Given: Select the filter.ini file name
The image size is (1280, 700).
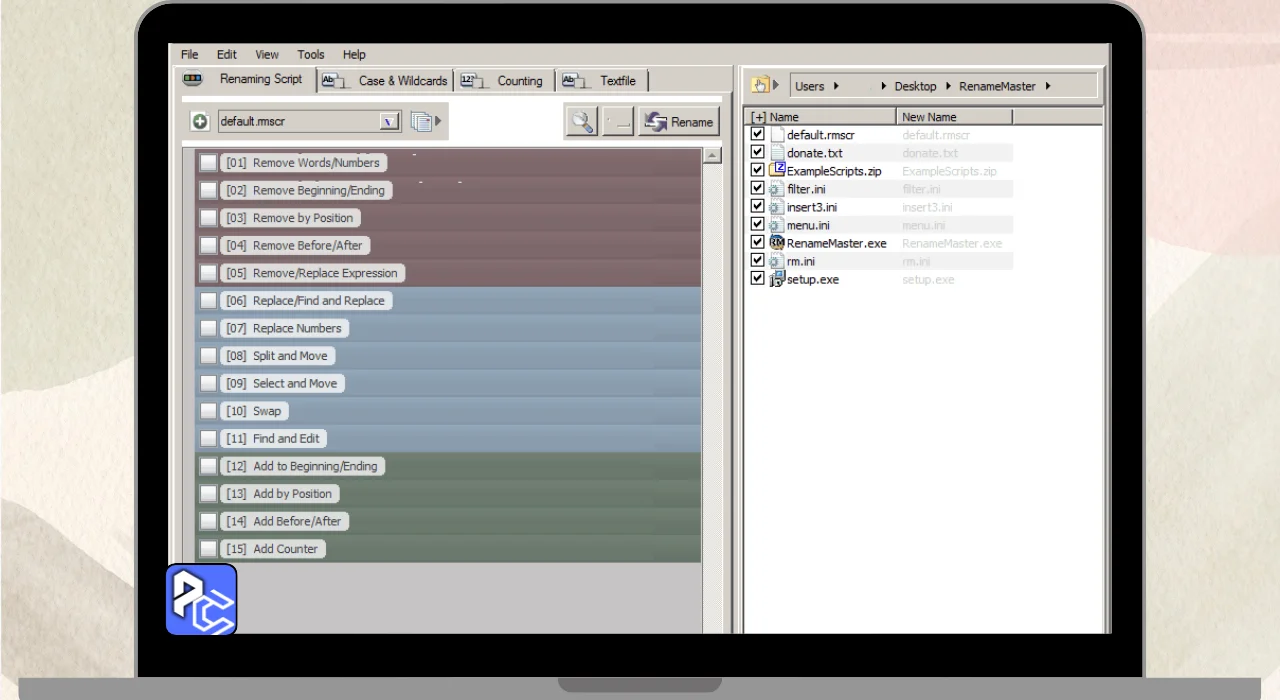Looking at the screenshot, I should coord(806,189).
